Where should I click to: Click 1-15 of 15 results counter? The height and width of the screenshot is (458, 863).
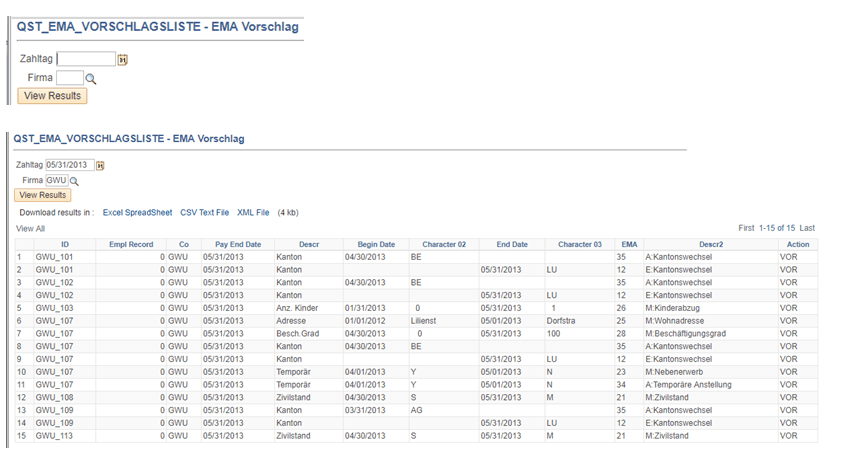[x=777, y=228]
